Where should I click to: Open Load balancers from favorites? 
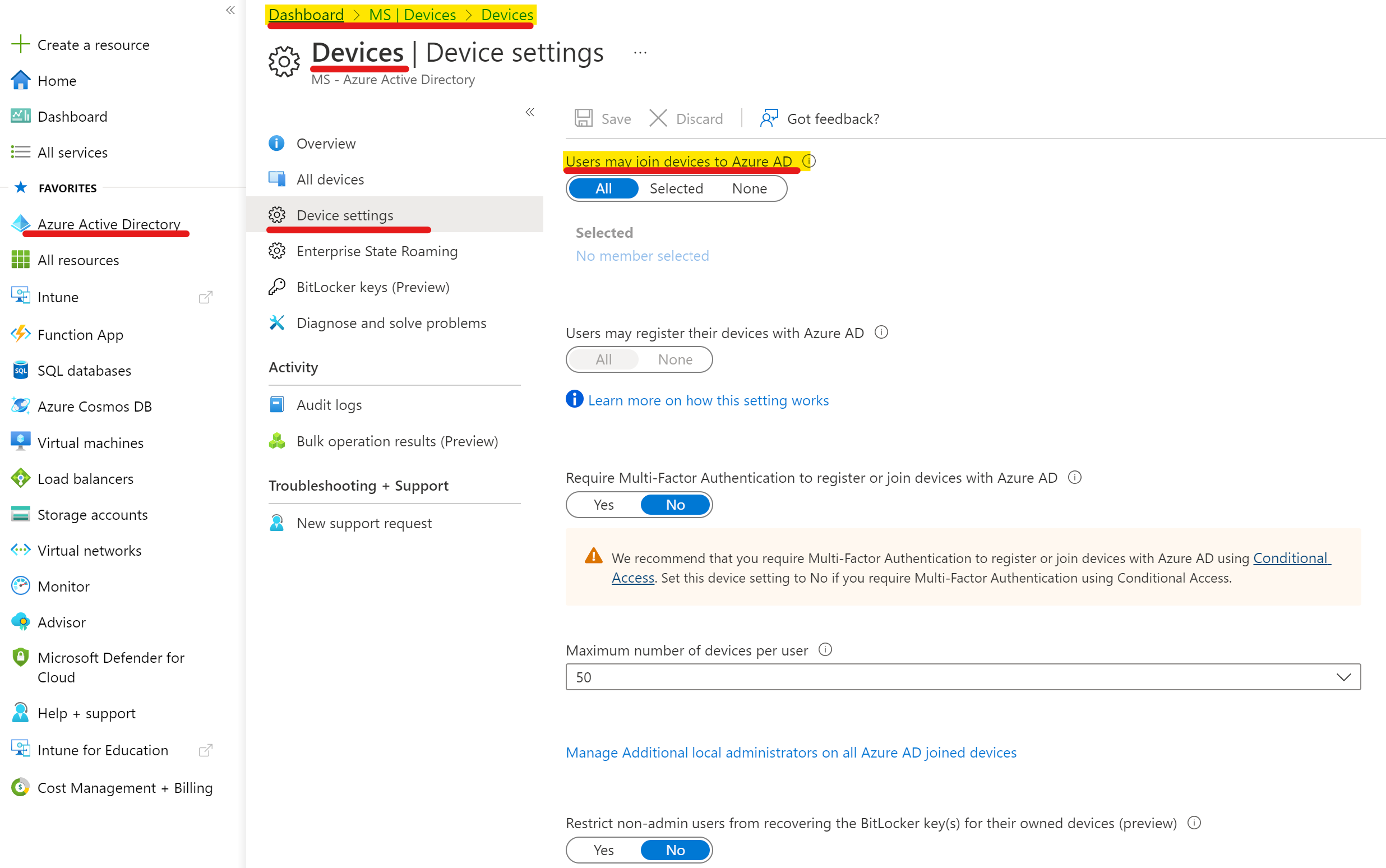pos(86,478)
